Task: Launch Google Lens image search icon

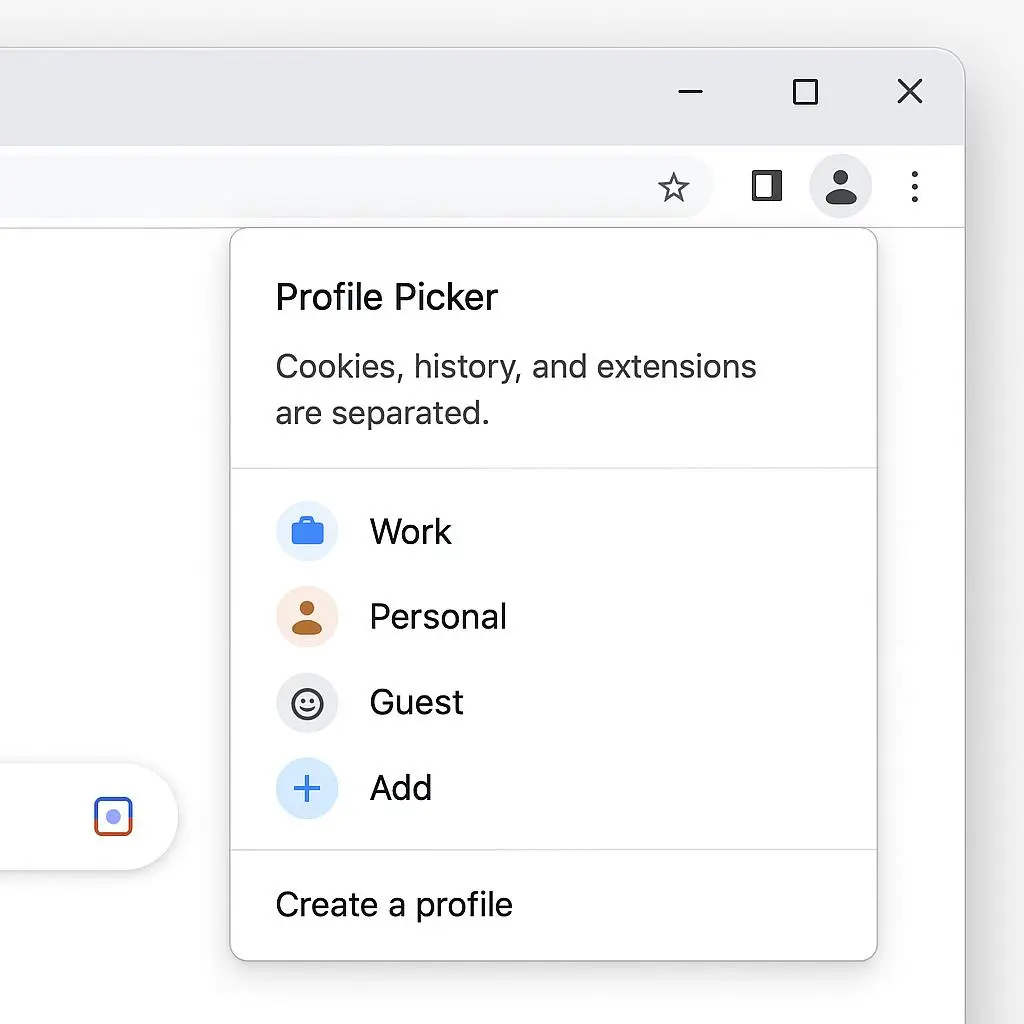Action: pyautogui.click(x=113, y=816)
